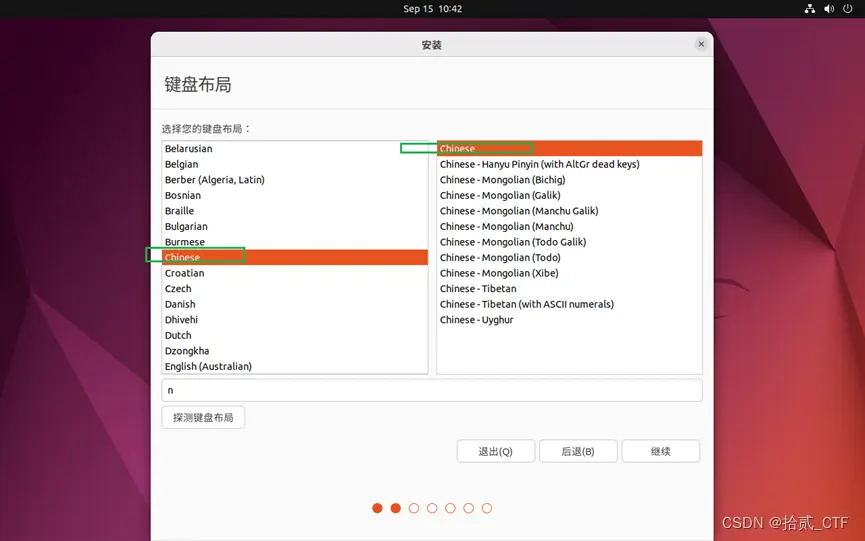Image resolution: width=865 pixels, height=541 pixels.
Task: Select Belarusian keyboard language
Action: (x=295, y=148)
